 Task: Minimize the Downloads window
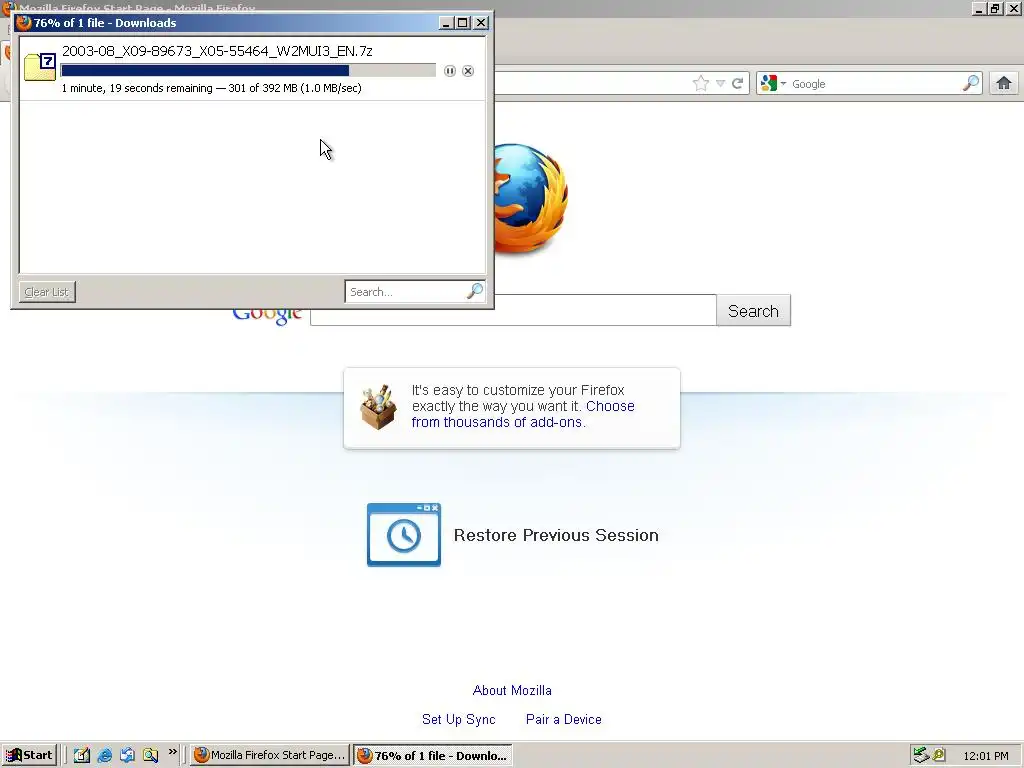tap(446, 23)
